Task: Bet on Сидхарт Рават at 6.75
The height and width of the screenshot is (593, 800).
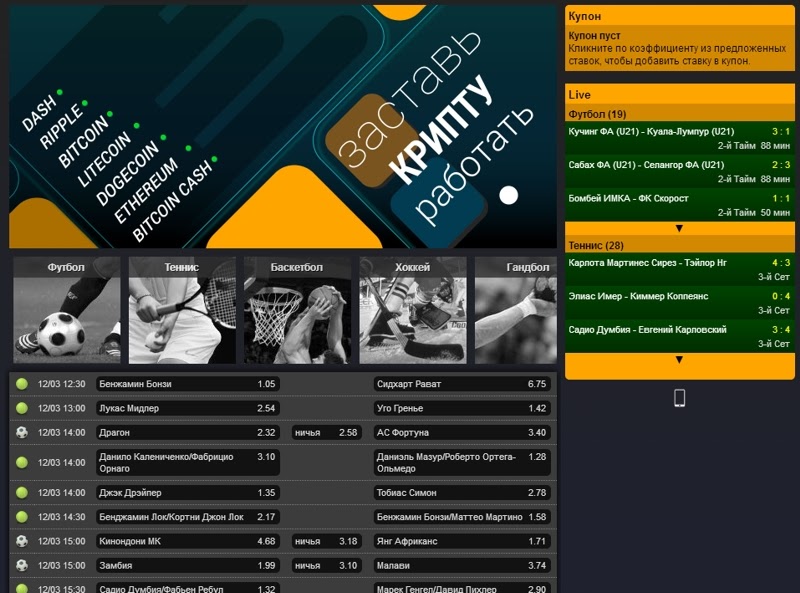Action: coord(461,384)
